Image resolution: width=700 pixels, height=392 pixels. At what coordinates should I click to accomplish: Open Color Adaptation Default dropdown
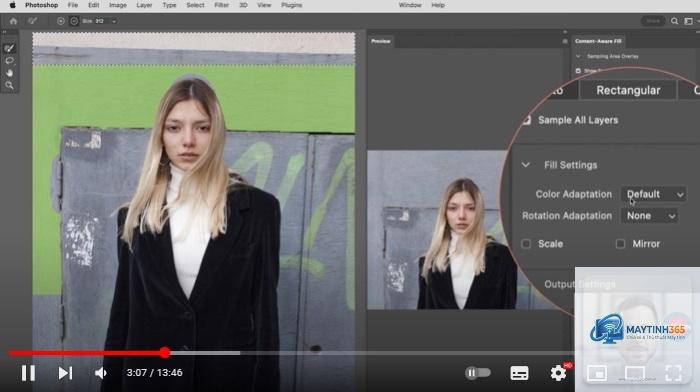coord(654,194)
